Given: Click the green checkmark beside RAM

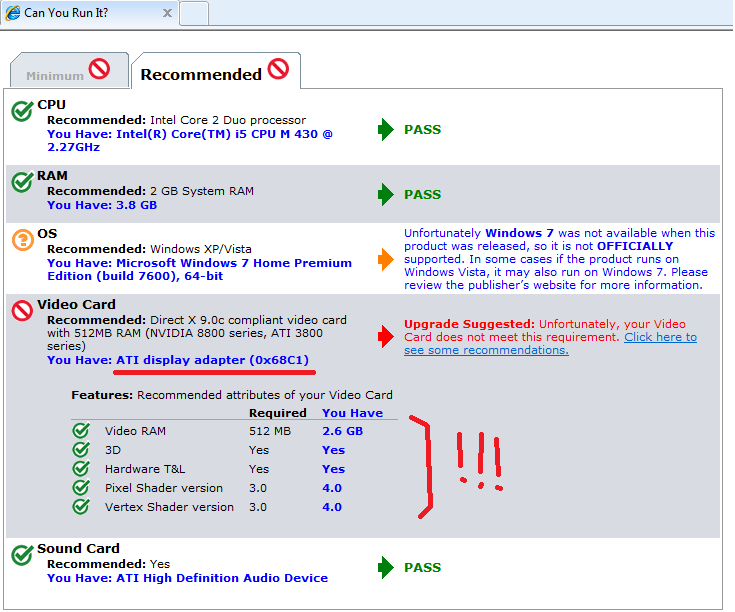Looking at the screenshot, I should point(22,182).
